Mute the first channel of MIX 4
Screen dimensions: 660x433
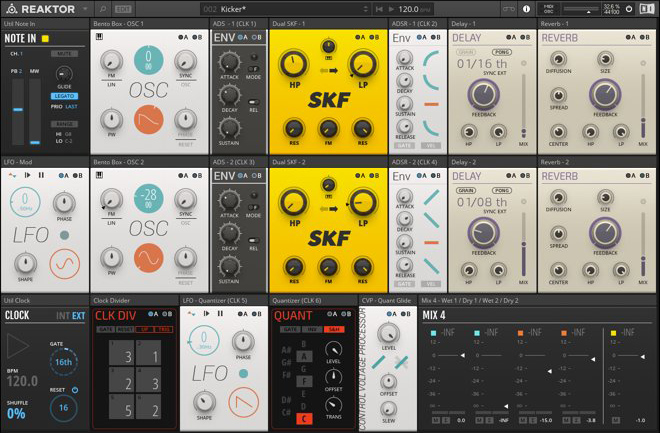[436, 420]
